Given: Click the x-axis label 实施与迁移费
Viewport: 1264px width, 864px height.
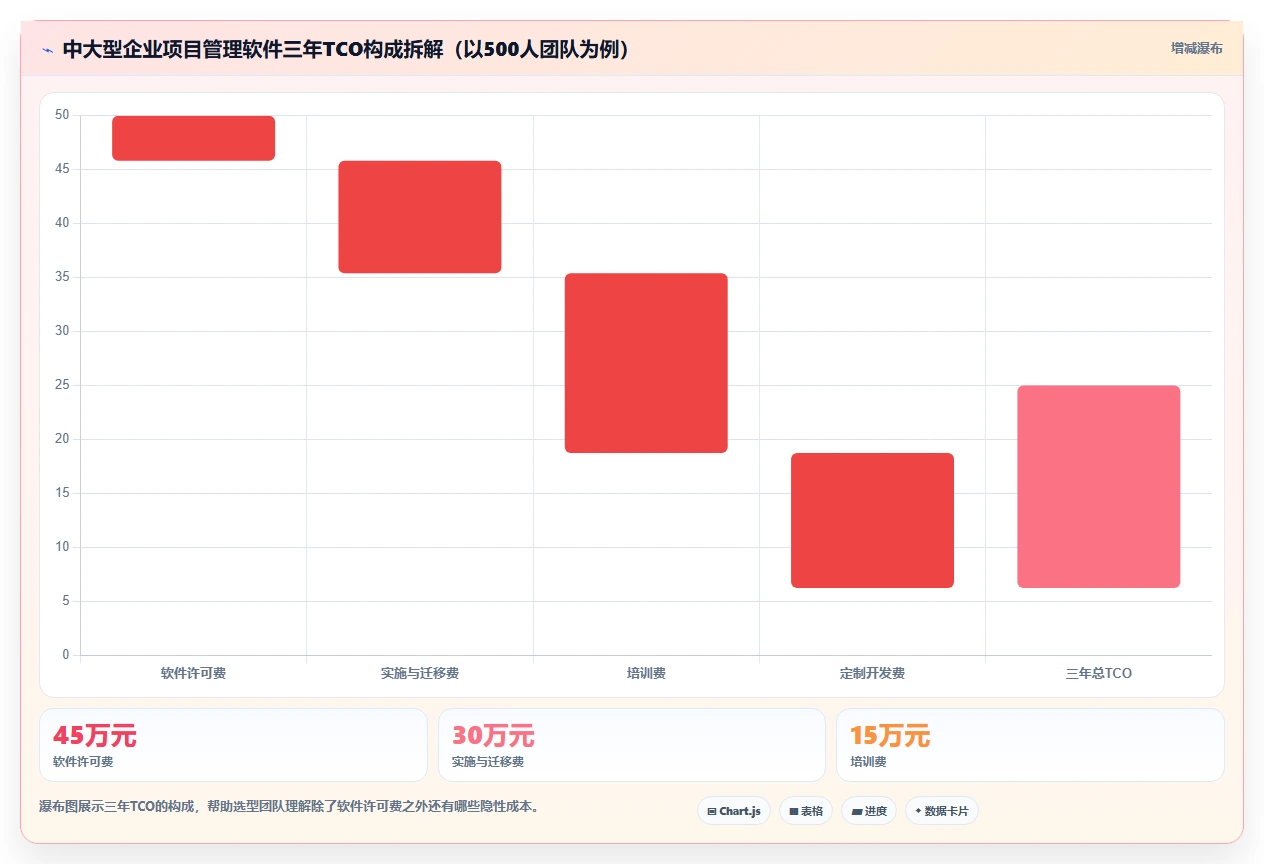Looking at the screenshot, I should pyautogui.click(x=420, y=673).
